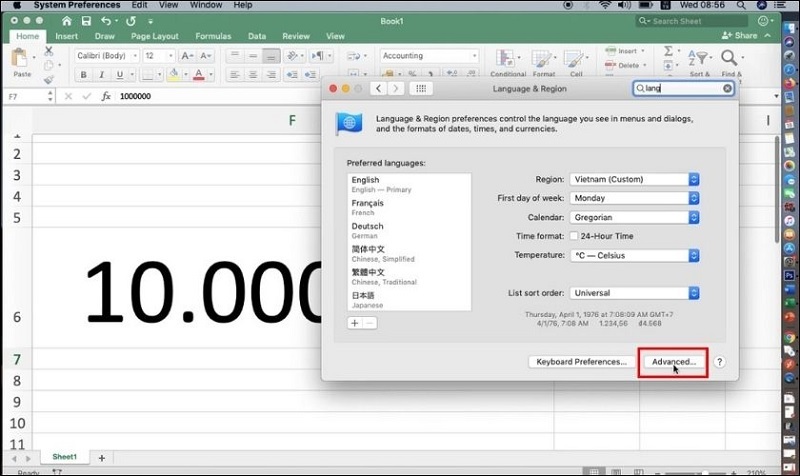This screenshot has width=800, height=476.
Task: Click the add language plus button
Action: 354,323
